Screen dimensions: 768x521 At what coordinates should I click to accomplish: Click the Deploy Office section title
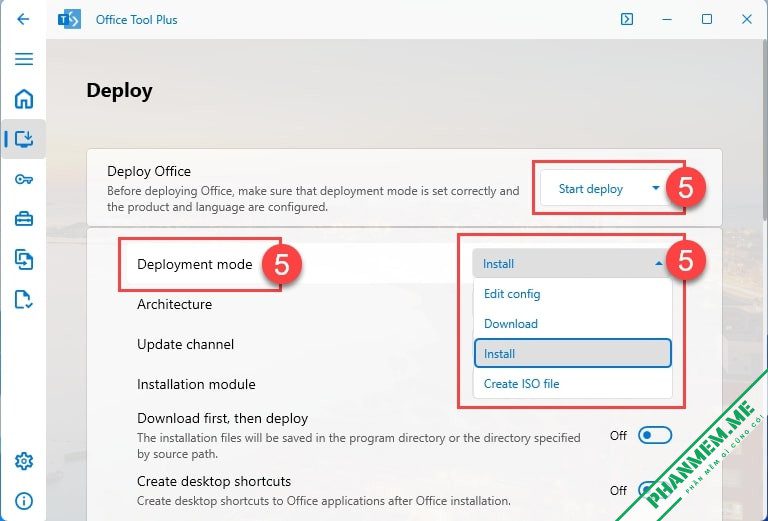coord(149,171)
